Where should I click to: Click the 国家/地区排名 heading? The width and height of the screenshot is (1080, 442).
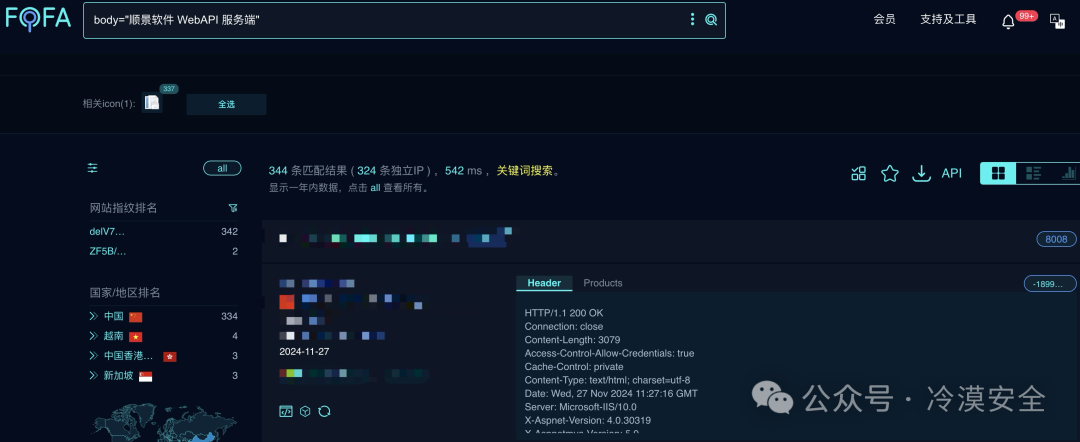125,293
